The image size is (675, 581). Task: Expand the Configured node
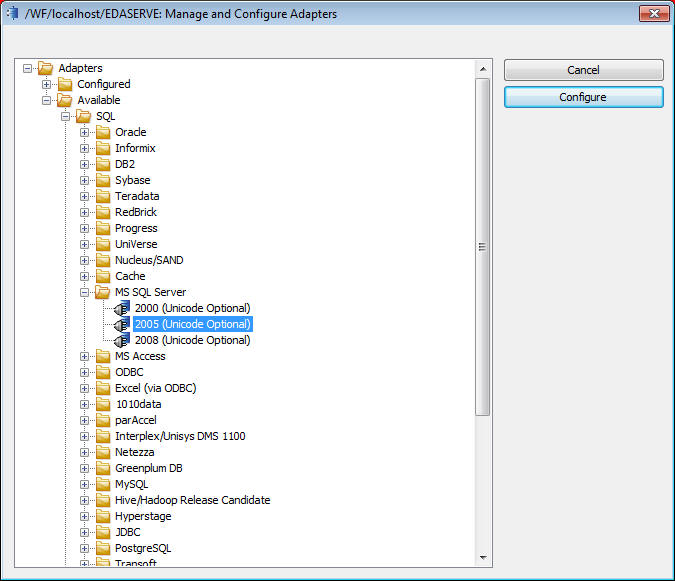pos(46,84)
